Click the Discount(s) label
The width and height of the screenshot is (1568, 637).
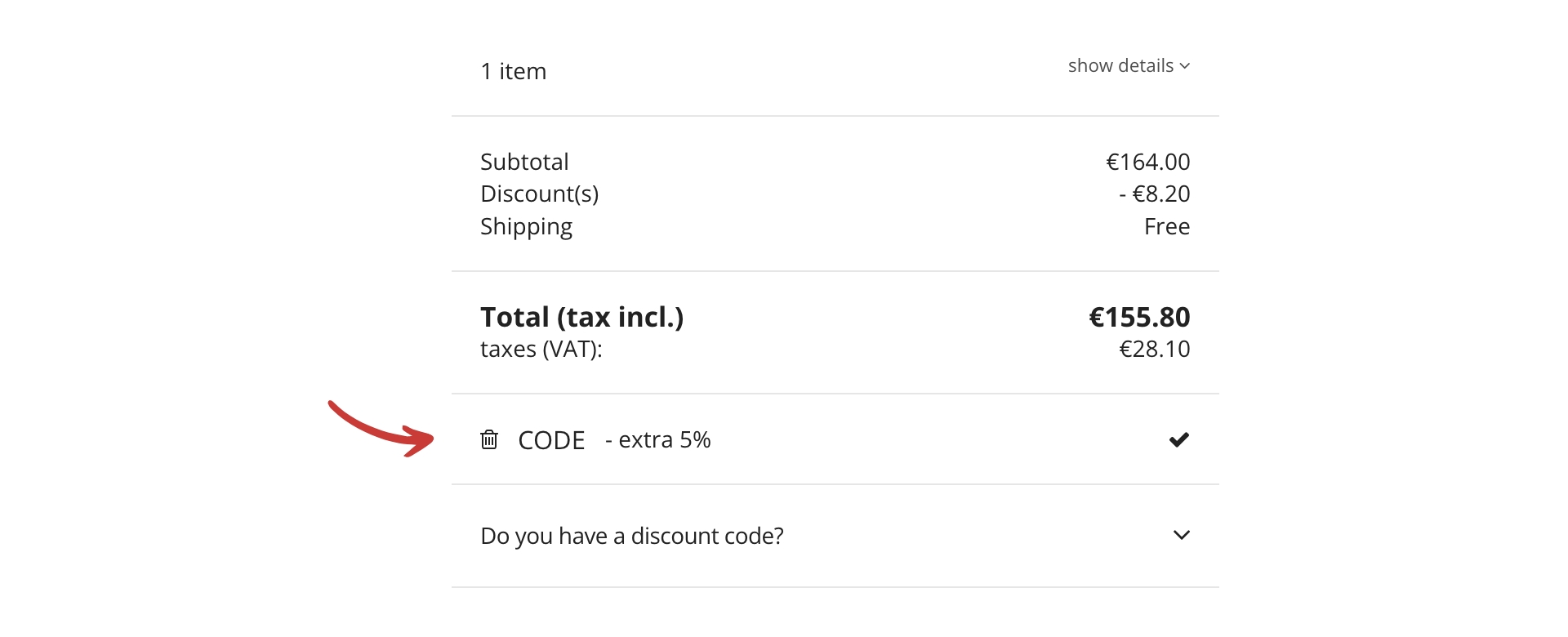point(539,194)
